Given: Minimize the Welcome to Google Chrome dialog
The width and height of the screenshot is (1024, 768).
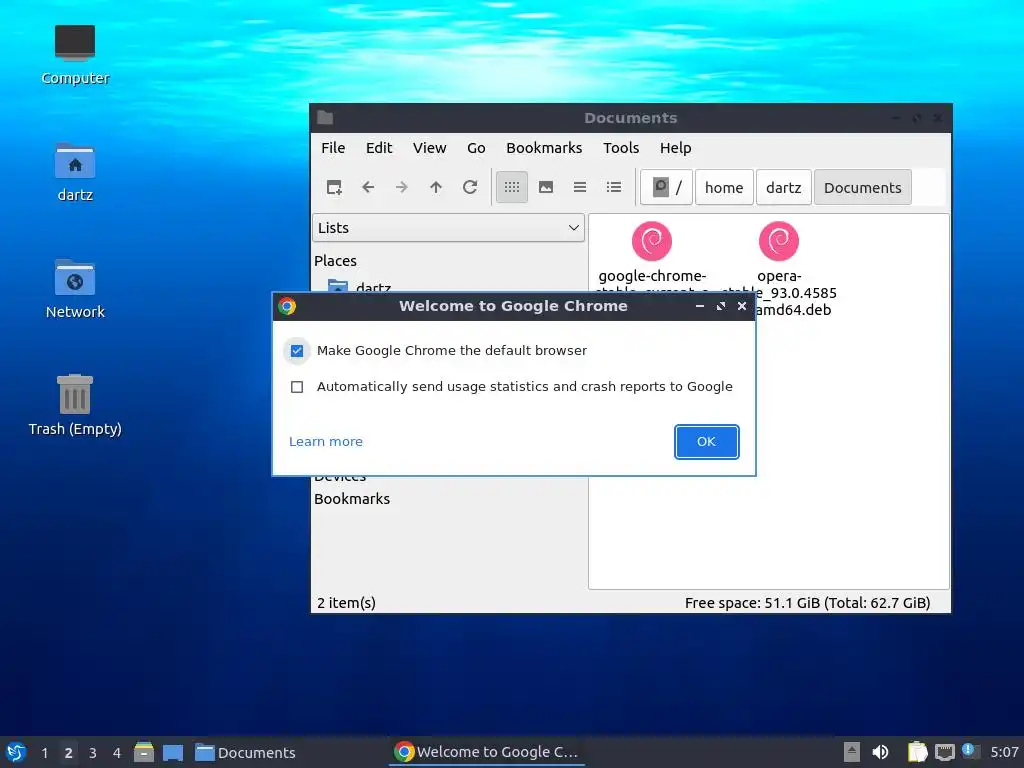Looking at the screenshot, I should tap(700, 306).
